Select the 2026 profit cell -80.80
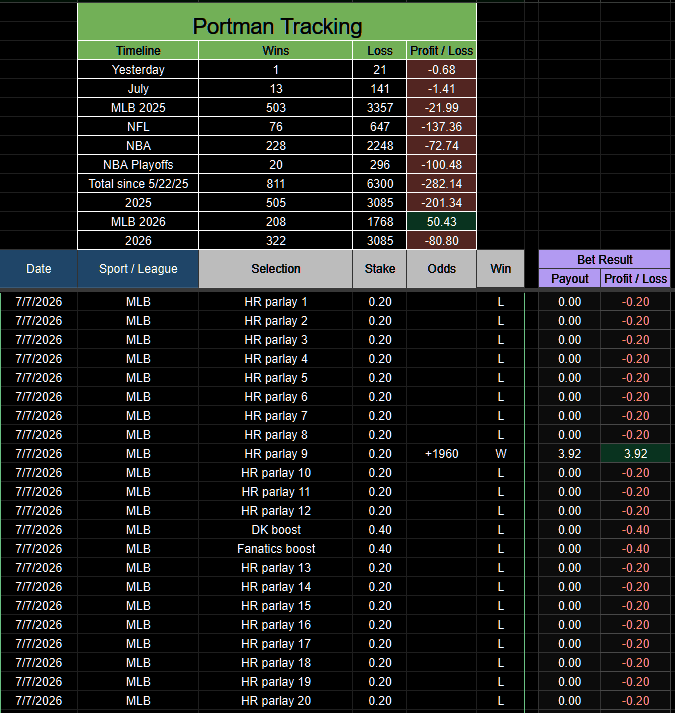Image resolution: width=675 pixels, height=713 pixels. pos(442,241)
